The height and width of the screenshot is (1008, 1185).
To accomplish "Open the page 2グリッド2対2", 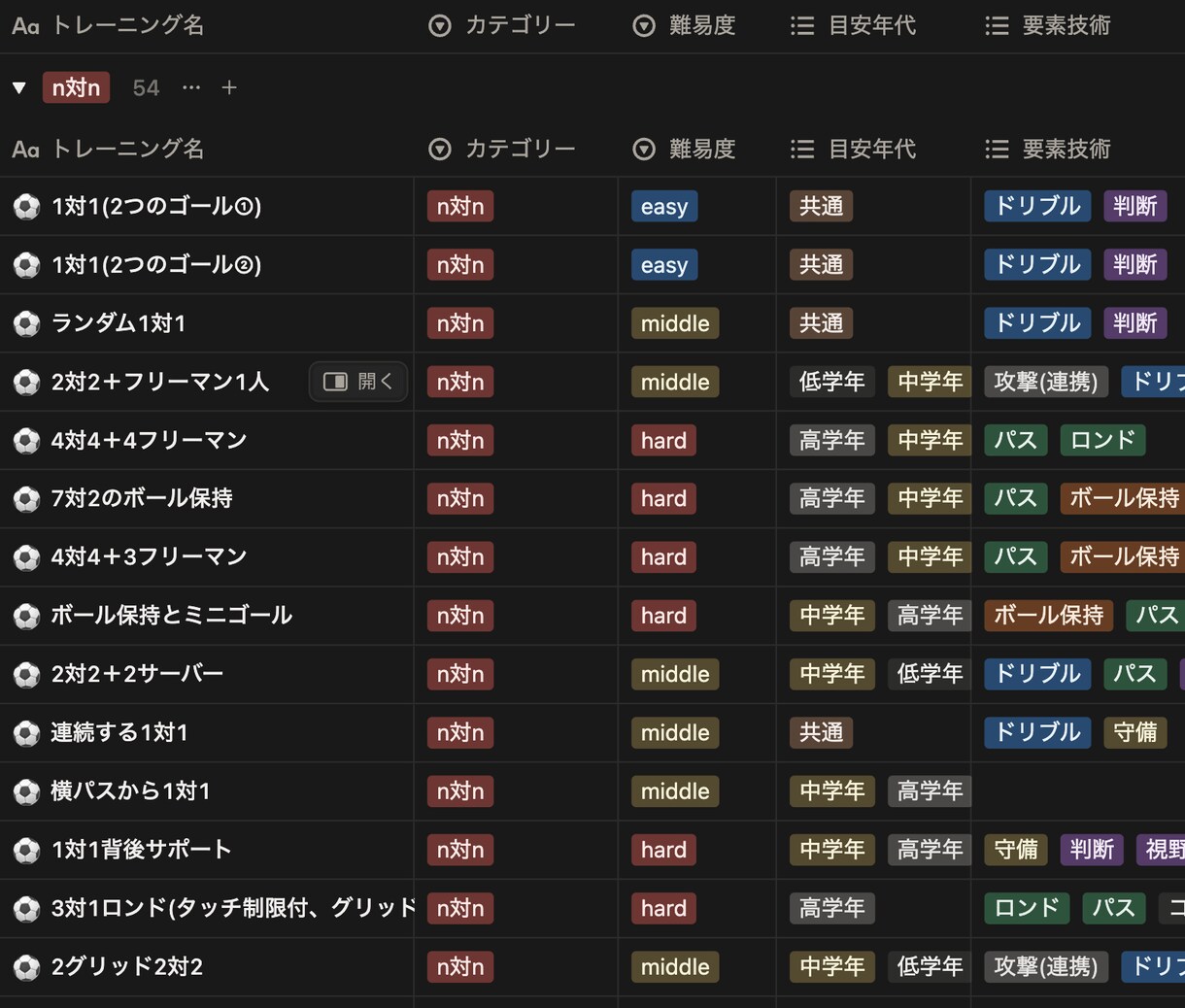I will 127,967.
